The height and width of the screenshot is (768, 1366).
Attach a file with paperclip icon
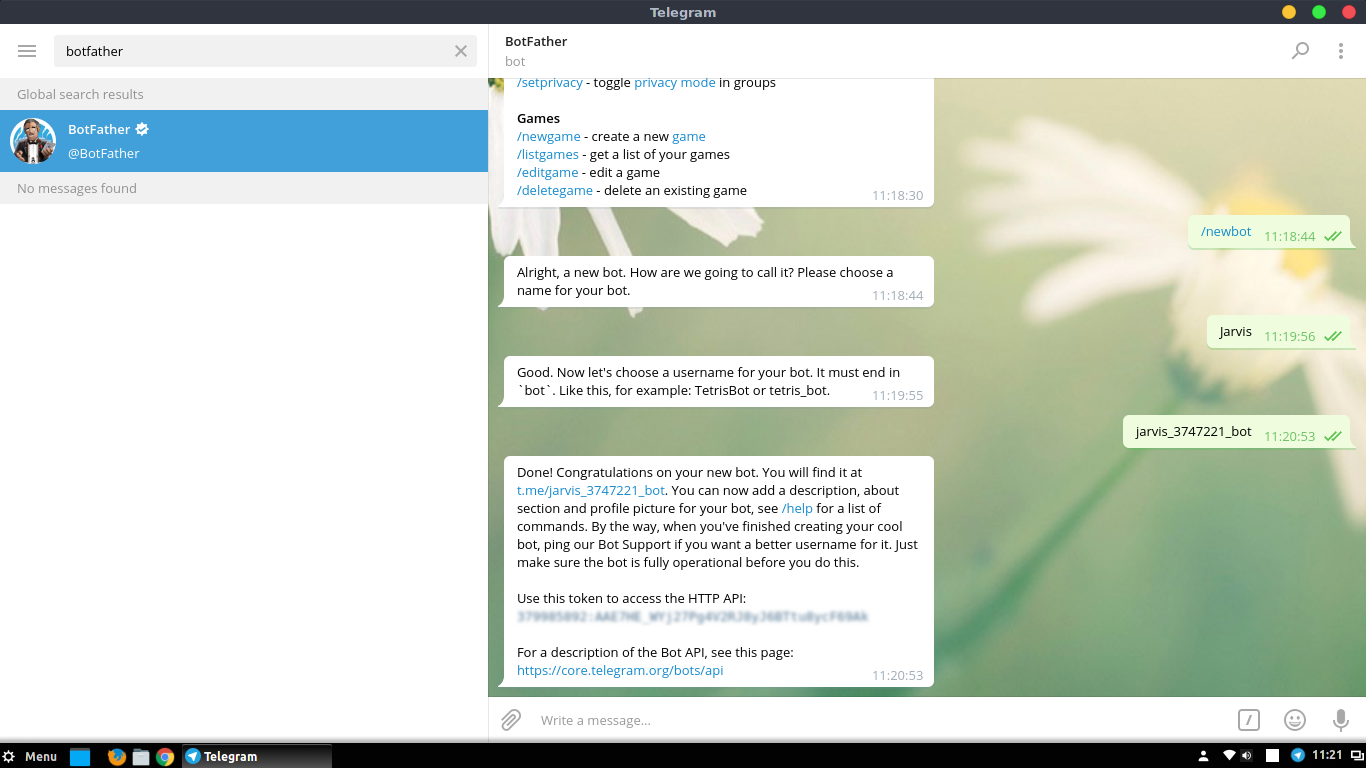511,720
